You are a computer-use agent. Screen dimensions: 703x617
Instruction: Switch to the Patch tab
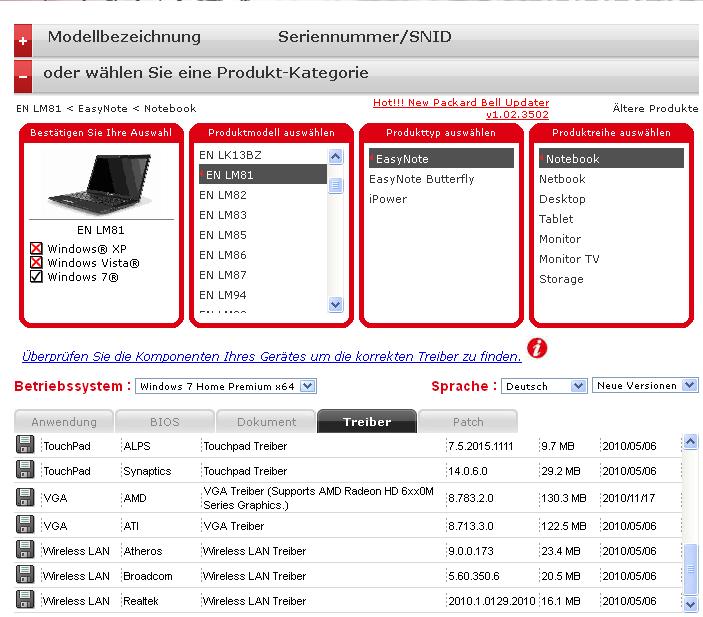coord(468,421)
